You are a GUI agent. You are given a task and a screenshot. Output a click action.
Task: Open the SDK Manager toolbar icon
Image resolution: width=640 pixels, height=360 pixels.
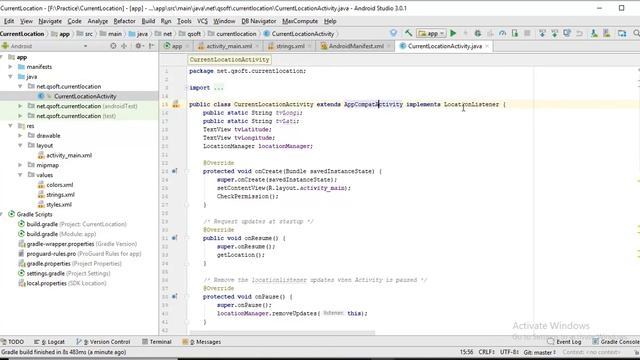pos(607,33)
